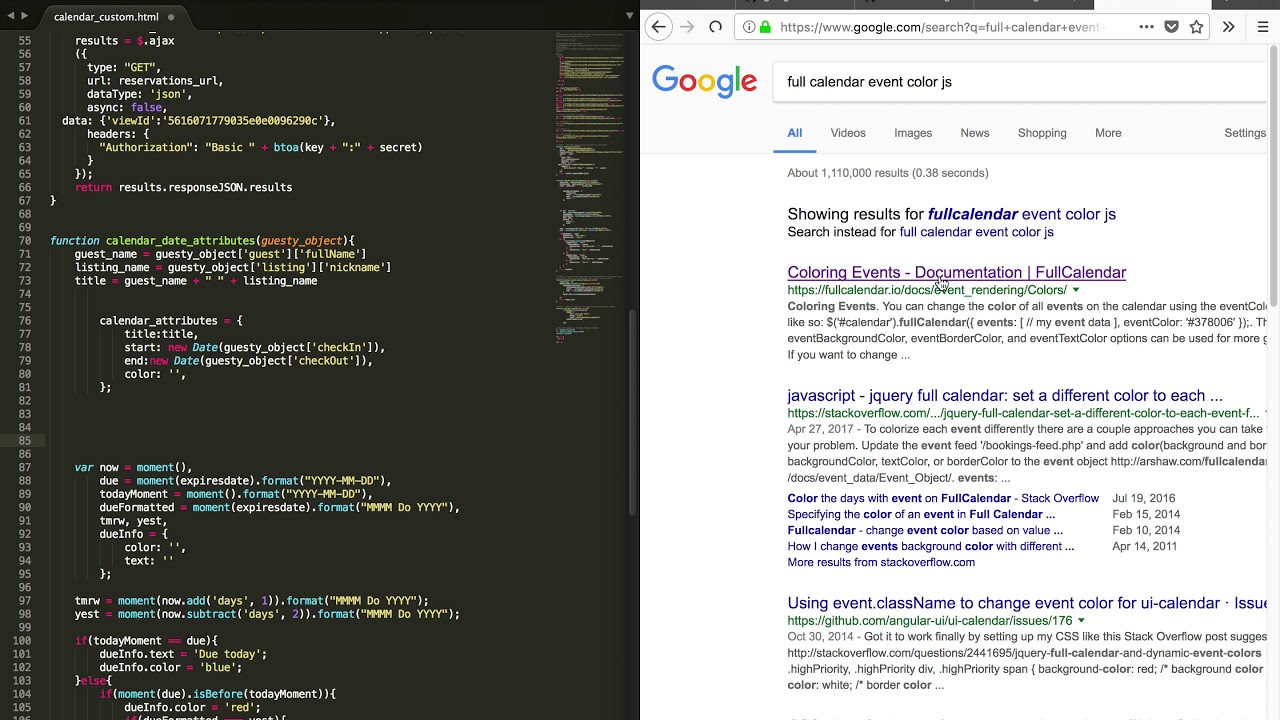This screenshot has width=1280, height=720.
Task: Click the 'yest = moment(now.subtract' line
Action: click(267, 614)
